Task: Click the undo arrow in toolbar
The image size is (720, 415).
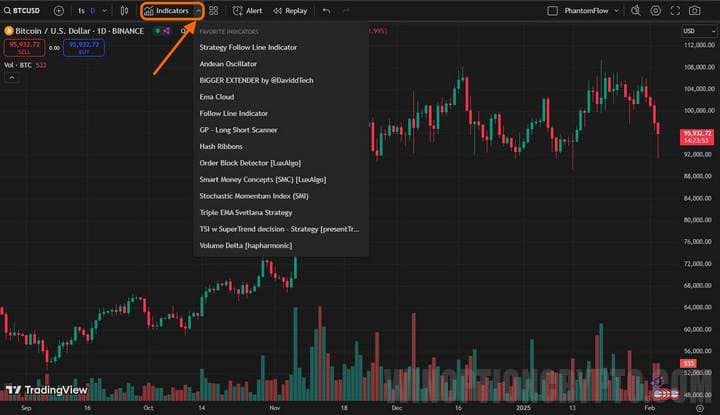Action: tap(326, 10)
